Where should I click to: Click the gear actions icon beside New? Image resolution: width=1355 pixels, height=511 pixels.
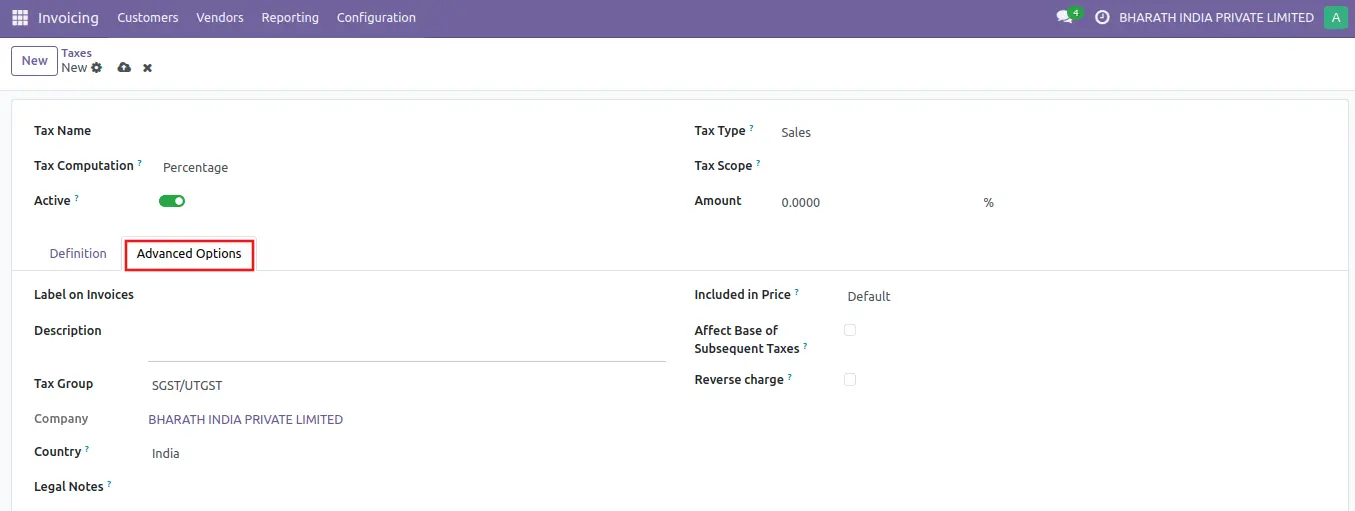point(97,68)
